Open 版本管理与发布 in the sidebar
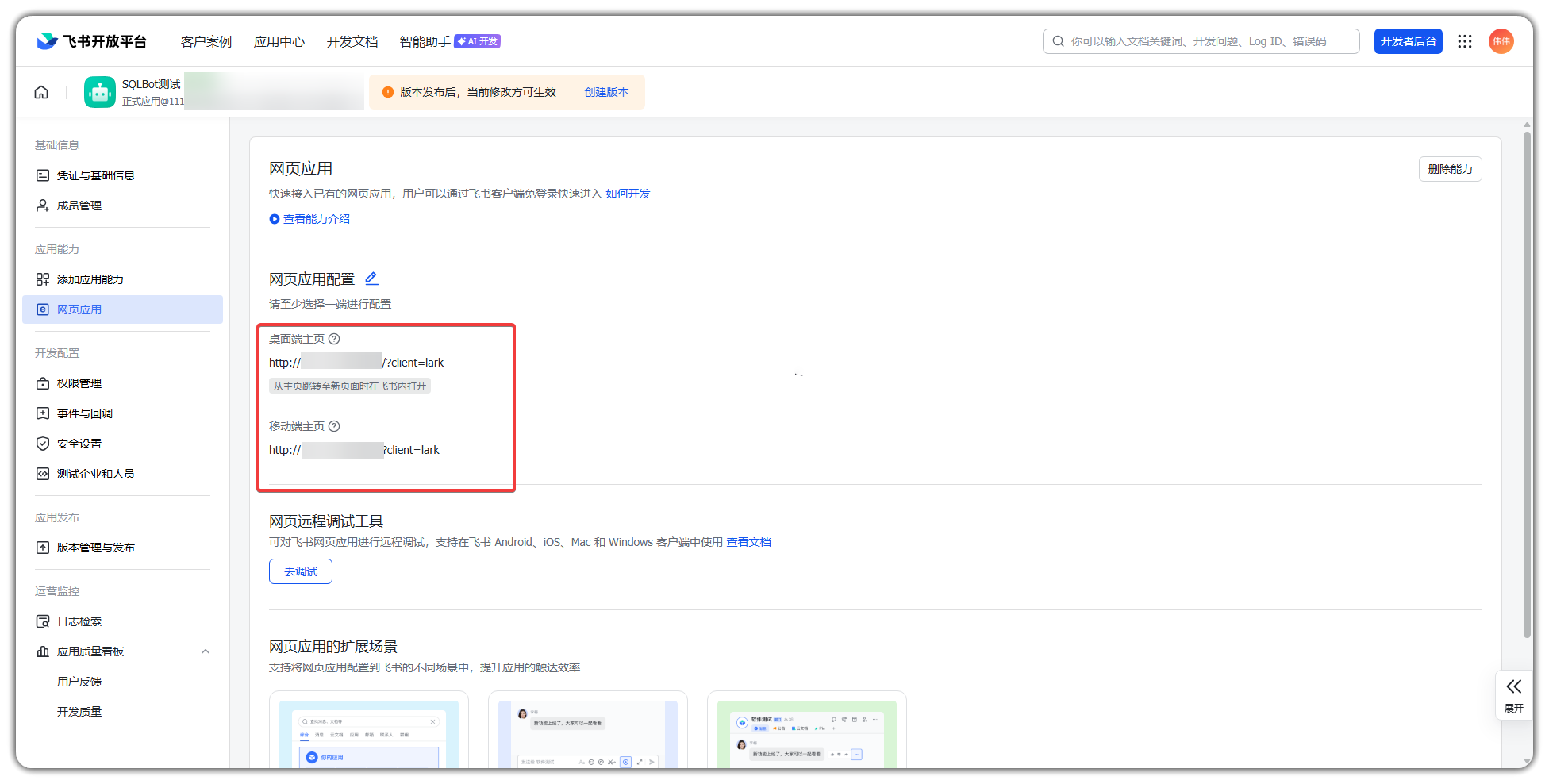 coord(95,548)
